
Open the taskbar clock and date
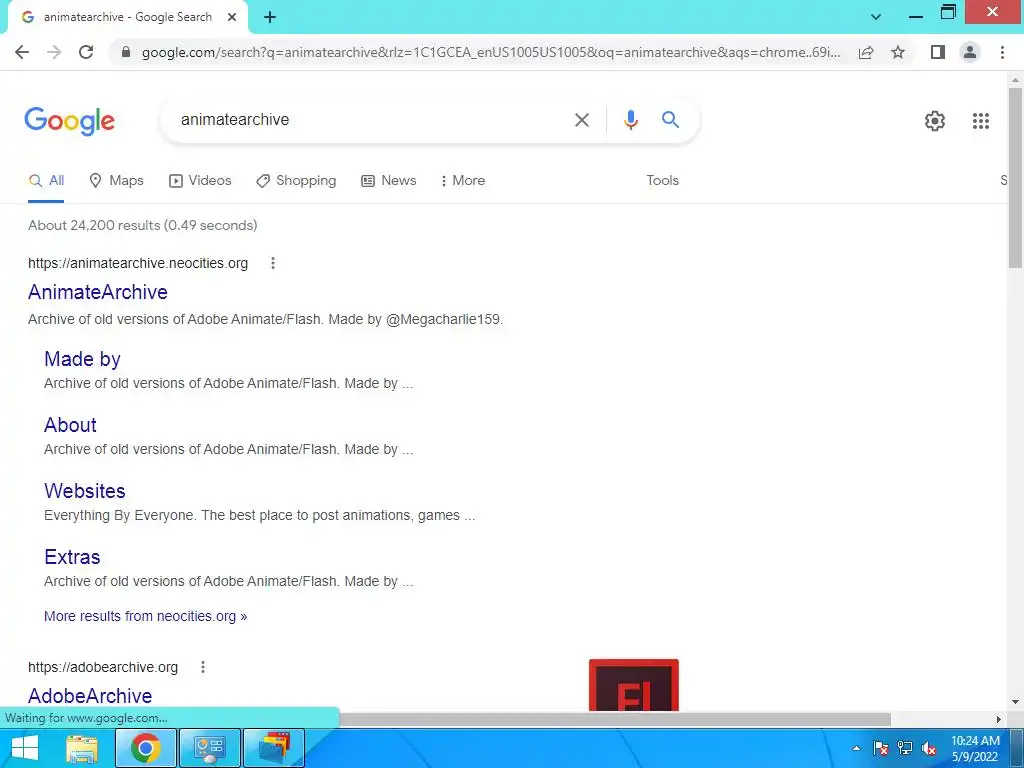[975, 748]
